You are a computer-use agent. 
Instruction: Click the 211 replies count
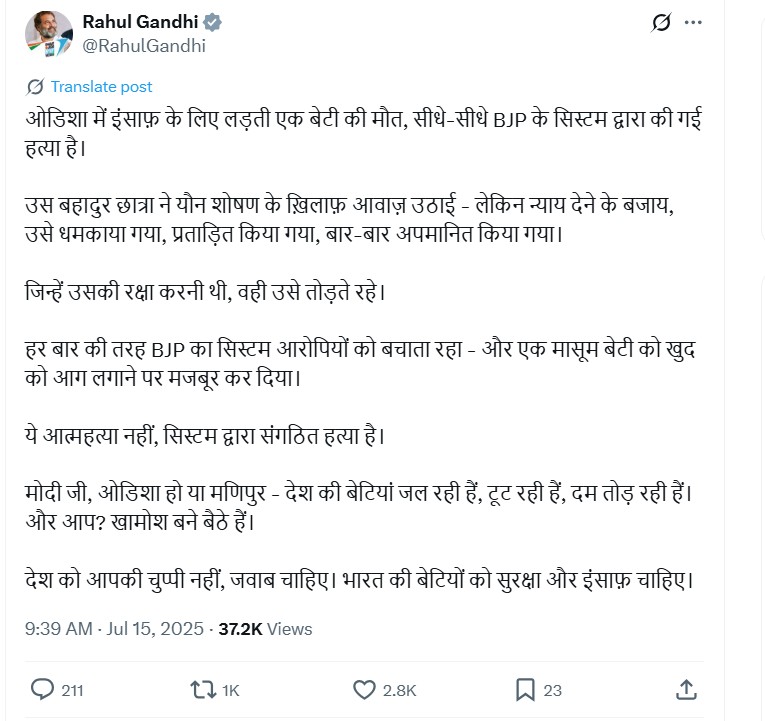(x=72, y=690)
